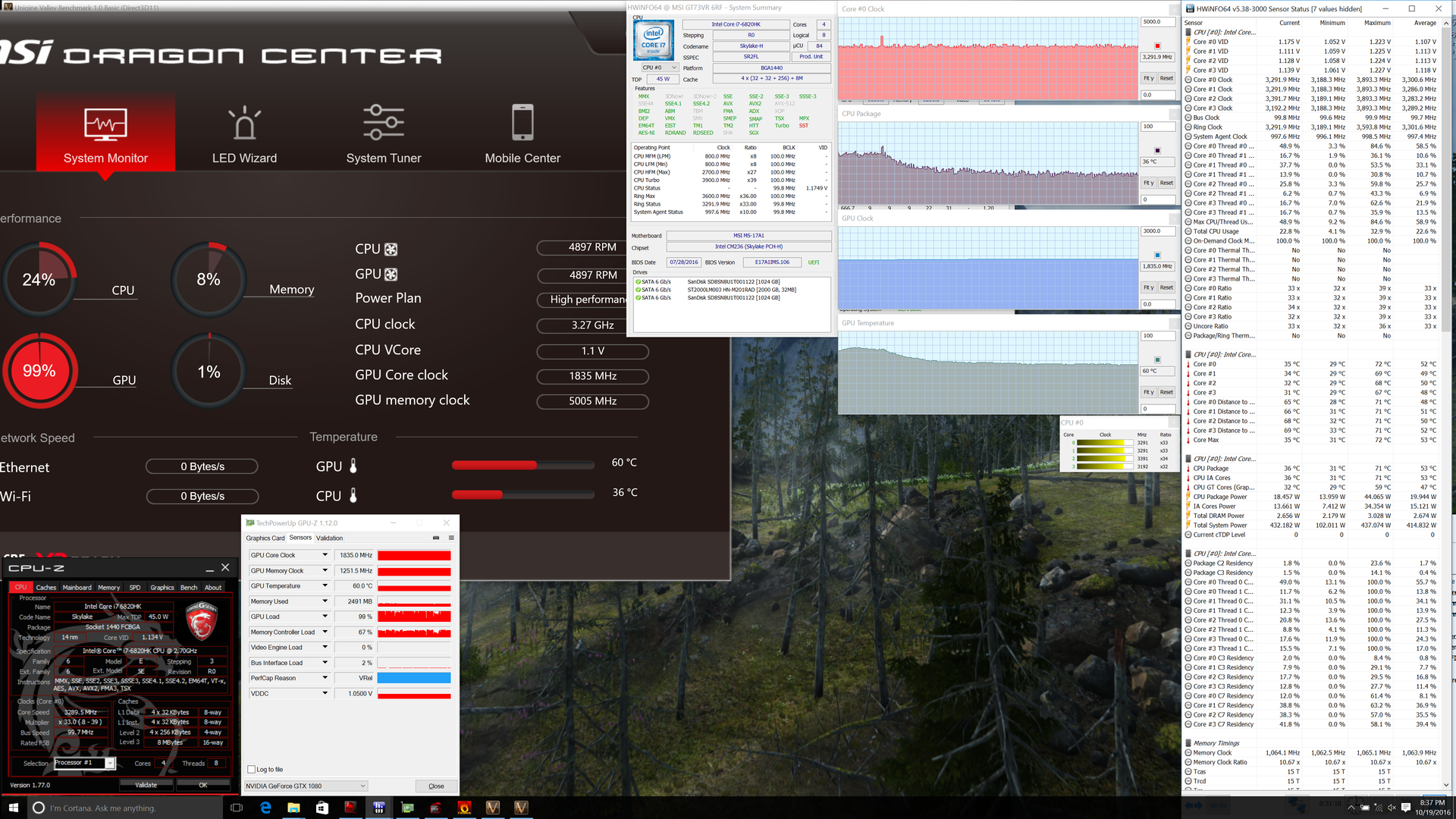Open the GPU Core Clock sensor dropdown
This screenshot has width=1456, height=819.
coord(325,555)
